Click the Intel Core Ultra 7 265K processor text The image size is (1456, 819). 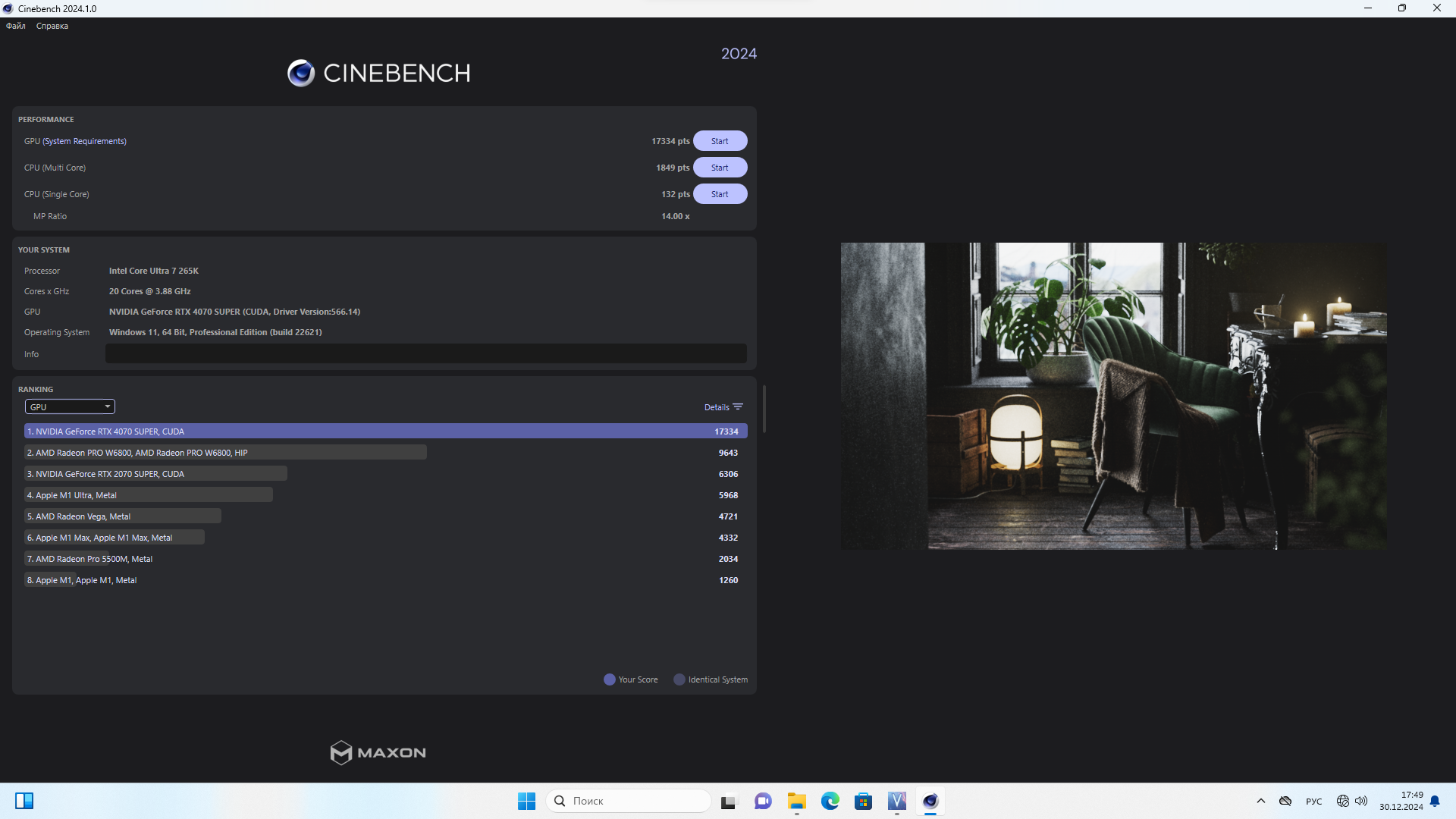pyautogui.click(x=154, y=271)
